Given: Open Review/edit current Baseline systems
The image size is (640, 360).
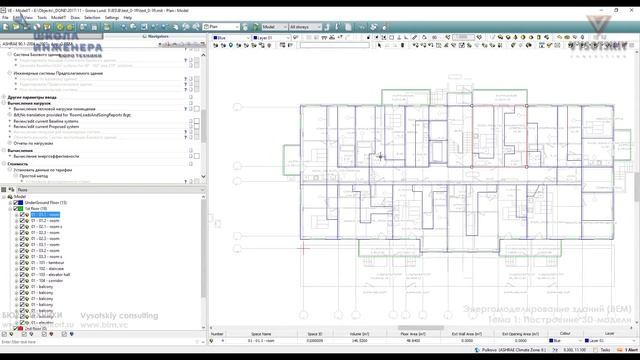Looking at the screenshot, I should [x=46, y=121].
